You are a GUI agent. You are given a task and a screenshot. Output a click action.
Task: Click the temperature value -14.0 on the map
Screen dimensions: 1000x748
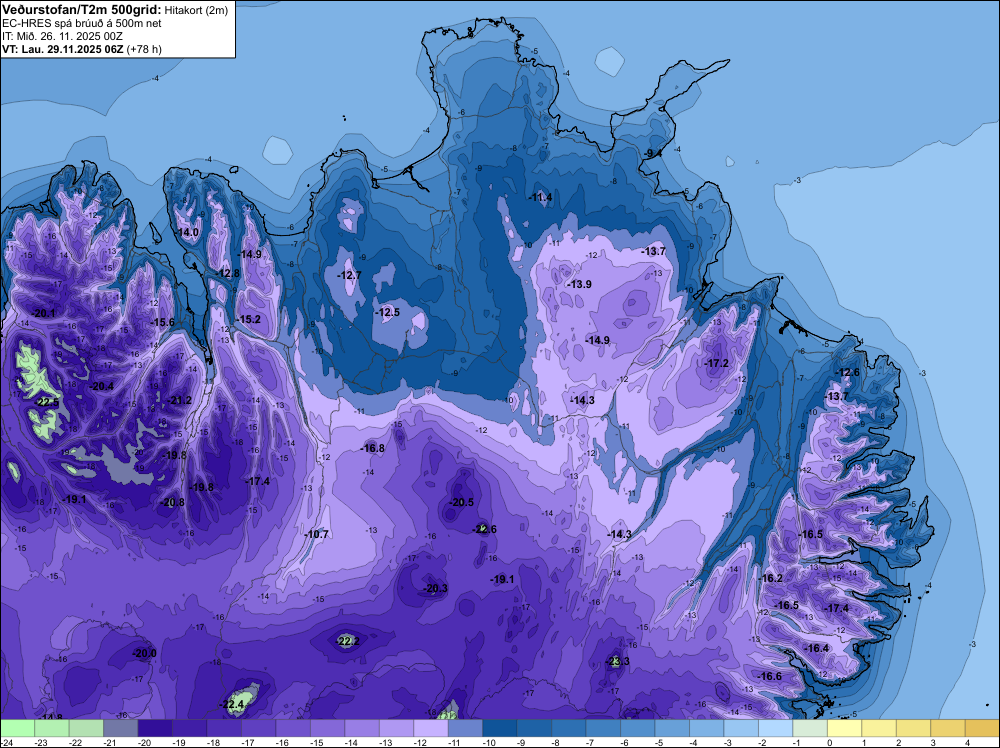[188, 232]
